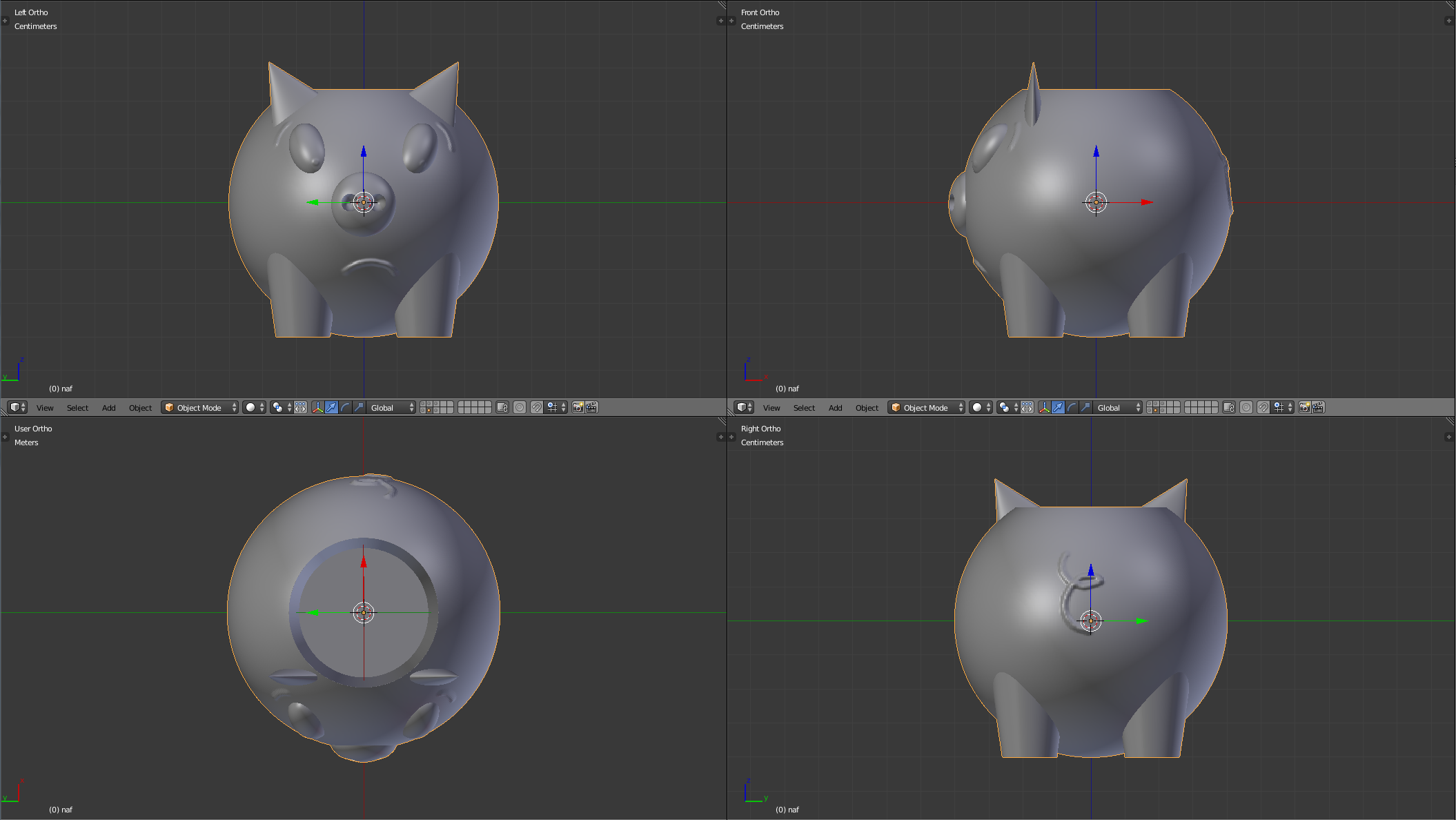Click translate manipulator arrow icon in Left Ortho header

pos(331,407)
